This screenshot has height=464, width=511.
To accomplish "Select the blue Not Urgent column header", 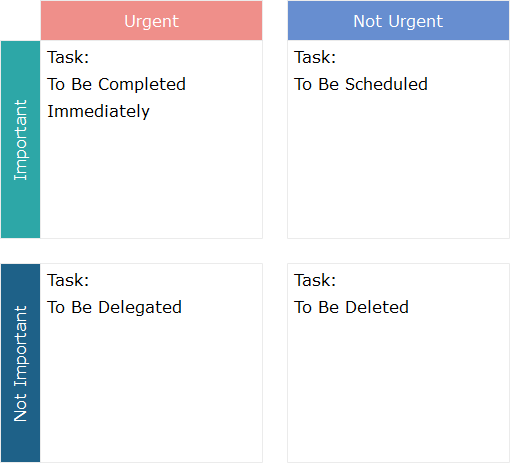I will click(x=398, y=21).
